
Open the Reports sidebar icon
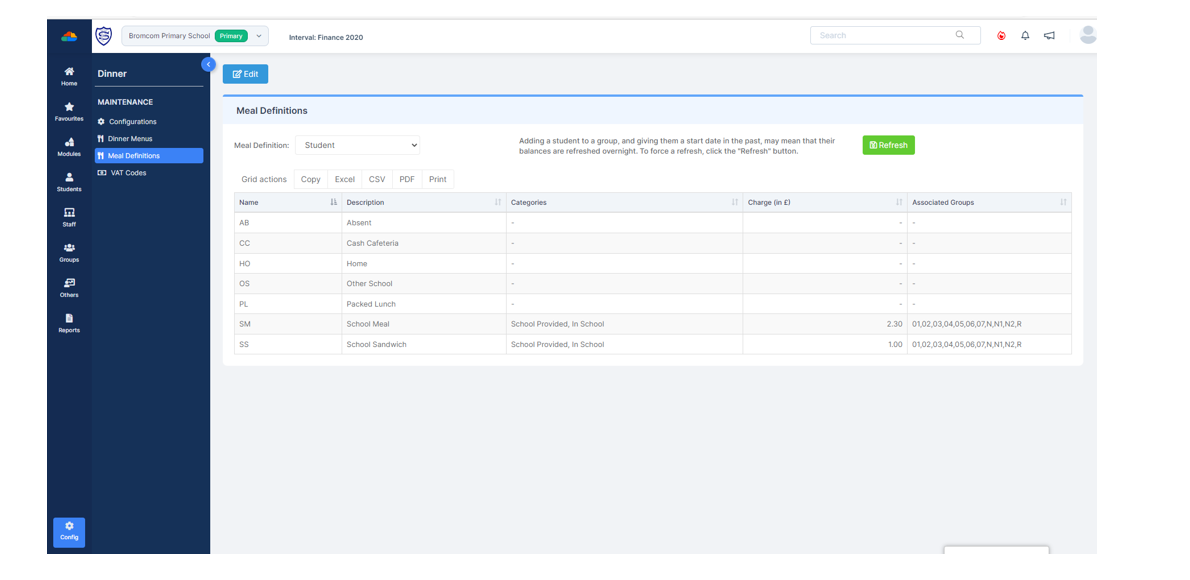point(69,323)
